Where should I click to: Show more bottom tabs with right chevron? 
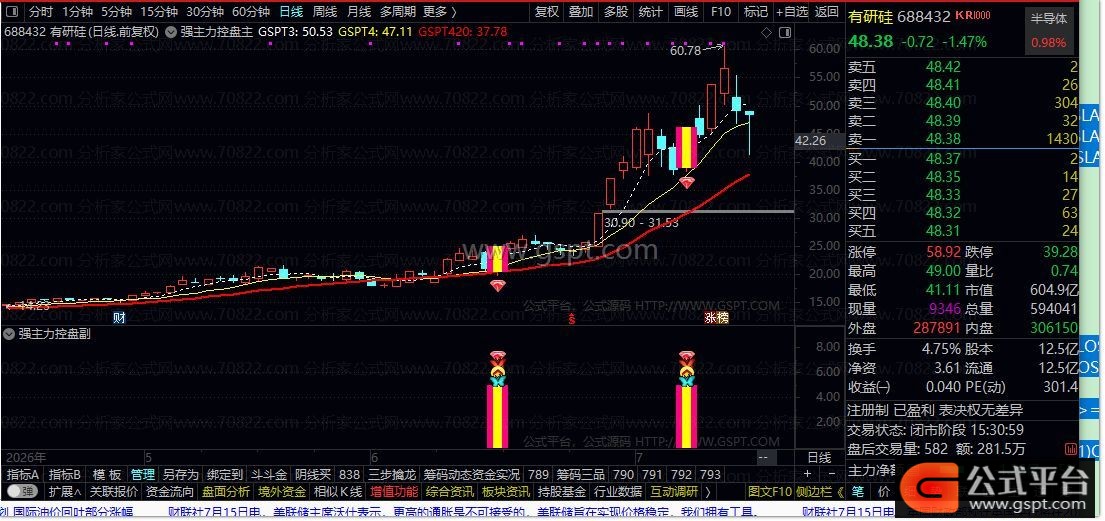point(708,491)
